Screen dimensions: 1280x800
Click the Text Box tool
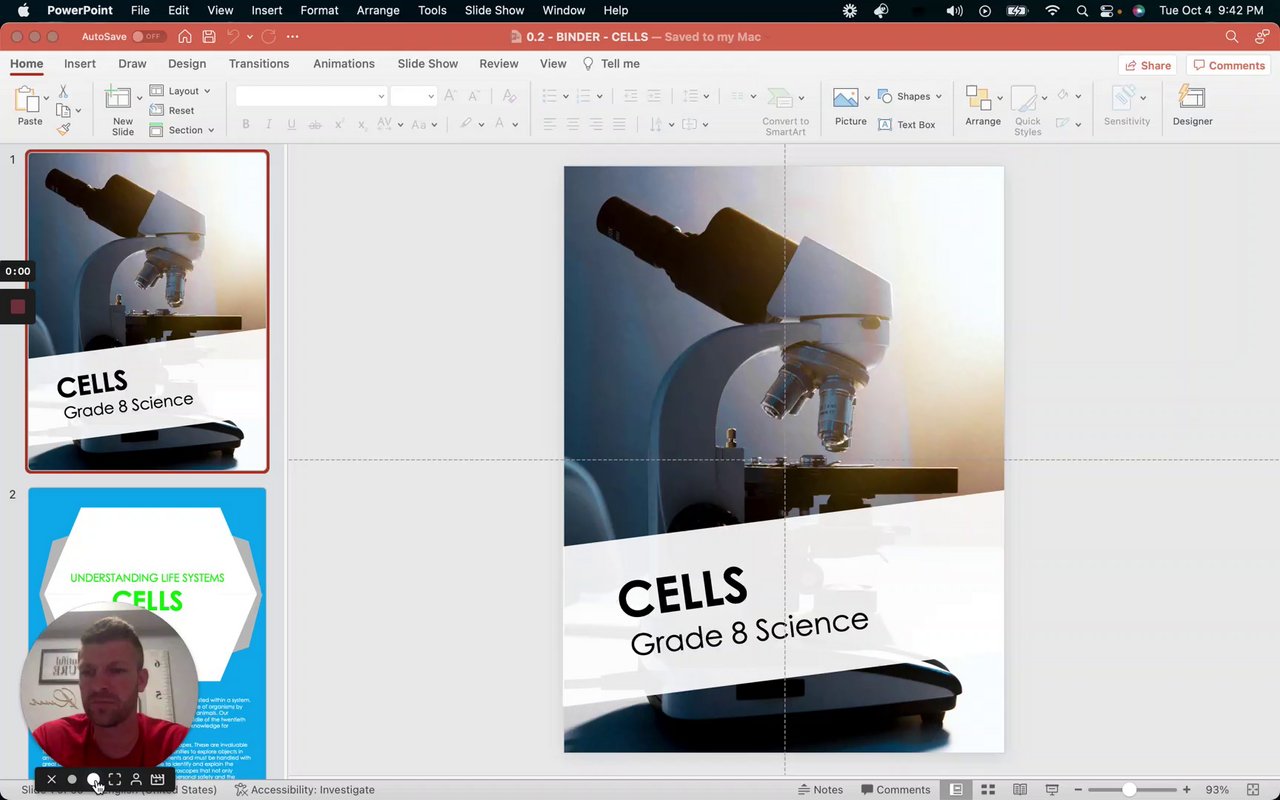coord(906,125)
